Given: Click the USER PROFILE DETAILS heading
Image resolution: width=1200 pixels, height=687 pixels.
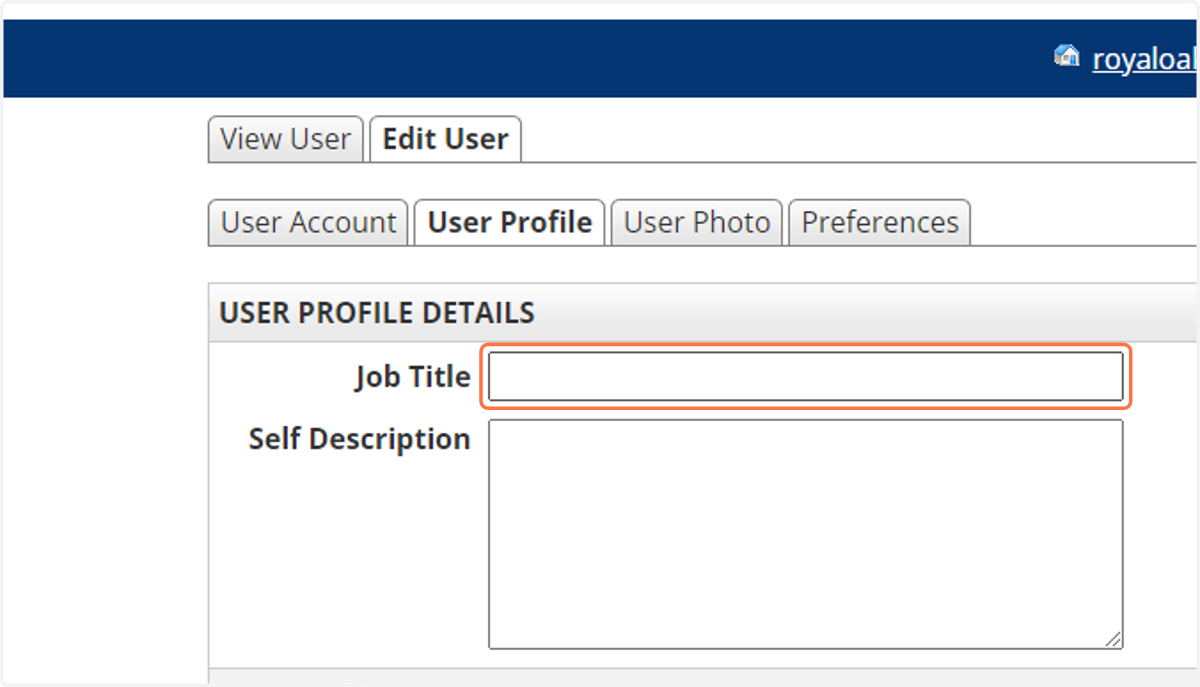Looking at the screenshot, I should 377,313.
